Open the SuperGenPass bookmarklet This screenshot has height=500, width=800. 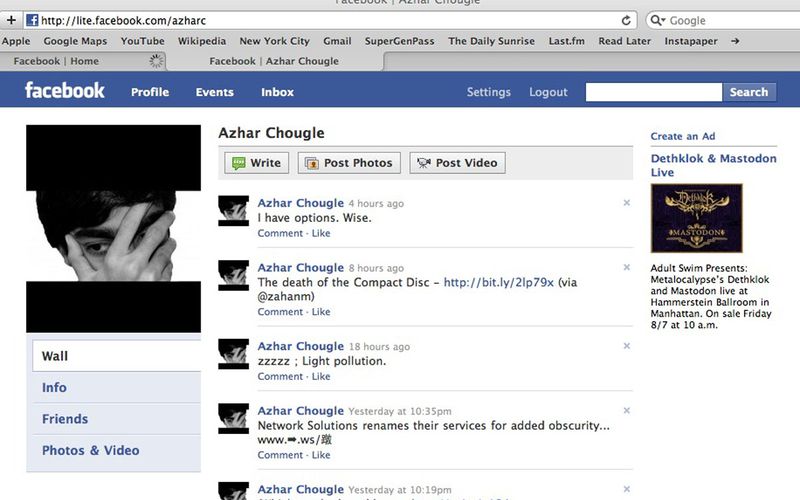[399, 41]
